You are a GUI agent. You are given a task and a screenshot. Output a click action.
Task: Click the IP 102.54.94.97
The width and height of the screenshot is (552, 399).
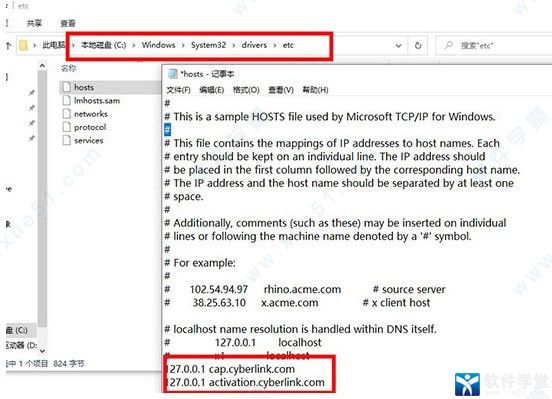pyautogui.click(x=219, y=289)
